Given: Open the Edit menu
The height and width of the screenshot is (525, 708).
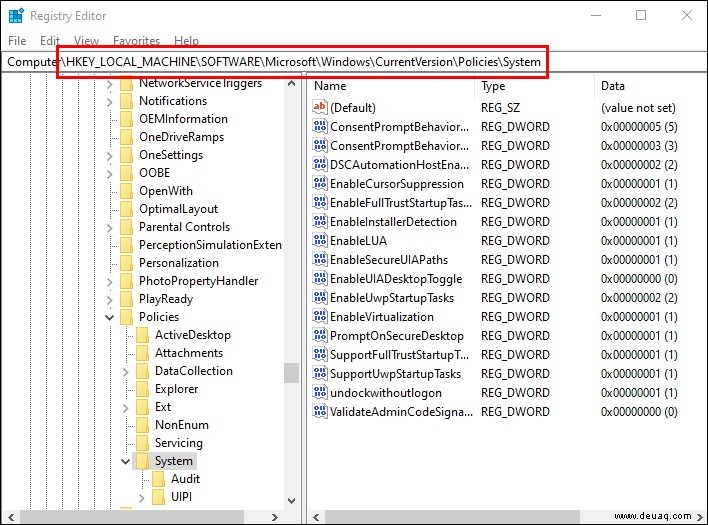Looking at the screenshot, I should click(50, 41).
